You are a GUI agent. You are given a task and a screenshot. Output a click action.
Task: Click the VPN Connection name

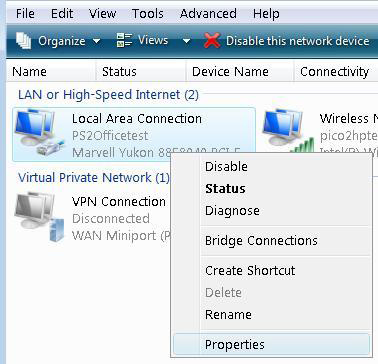pyautogui.click(x=119, y=201)
